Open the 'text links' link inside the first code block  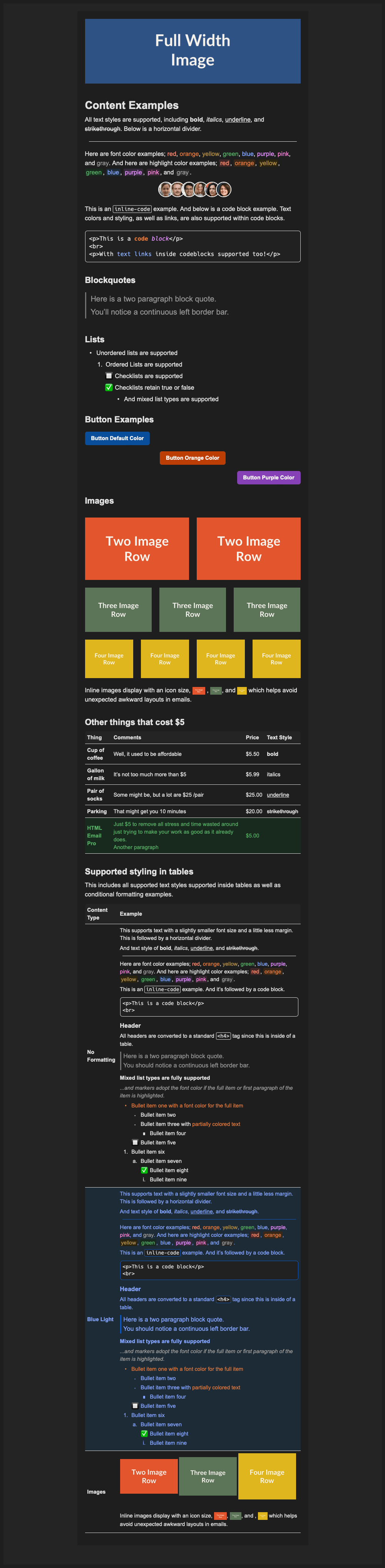click(134, 254)
